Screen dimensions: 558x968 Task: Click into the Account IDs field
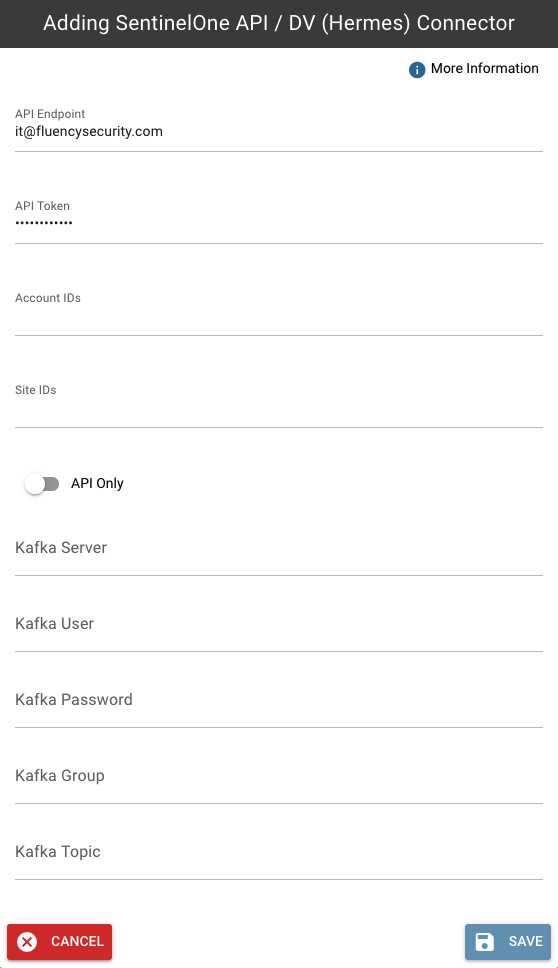[279, 315]
